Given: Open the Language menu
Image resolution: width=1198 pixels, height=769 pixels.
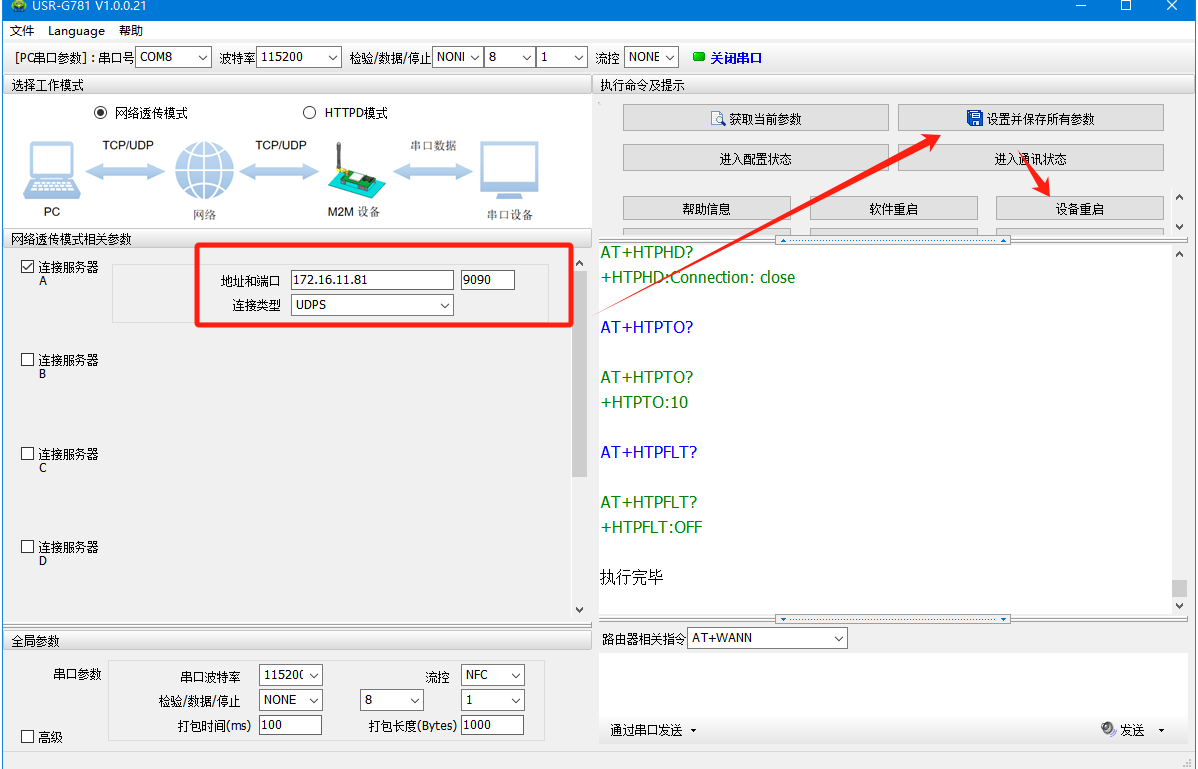Looking at the screenshot, I should [x=76, y=31].
